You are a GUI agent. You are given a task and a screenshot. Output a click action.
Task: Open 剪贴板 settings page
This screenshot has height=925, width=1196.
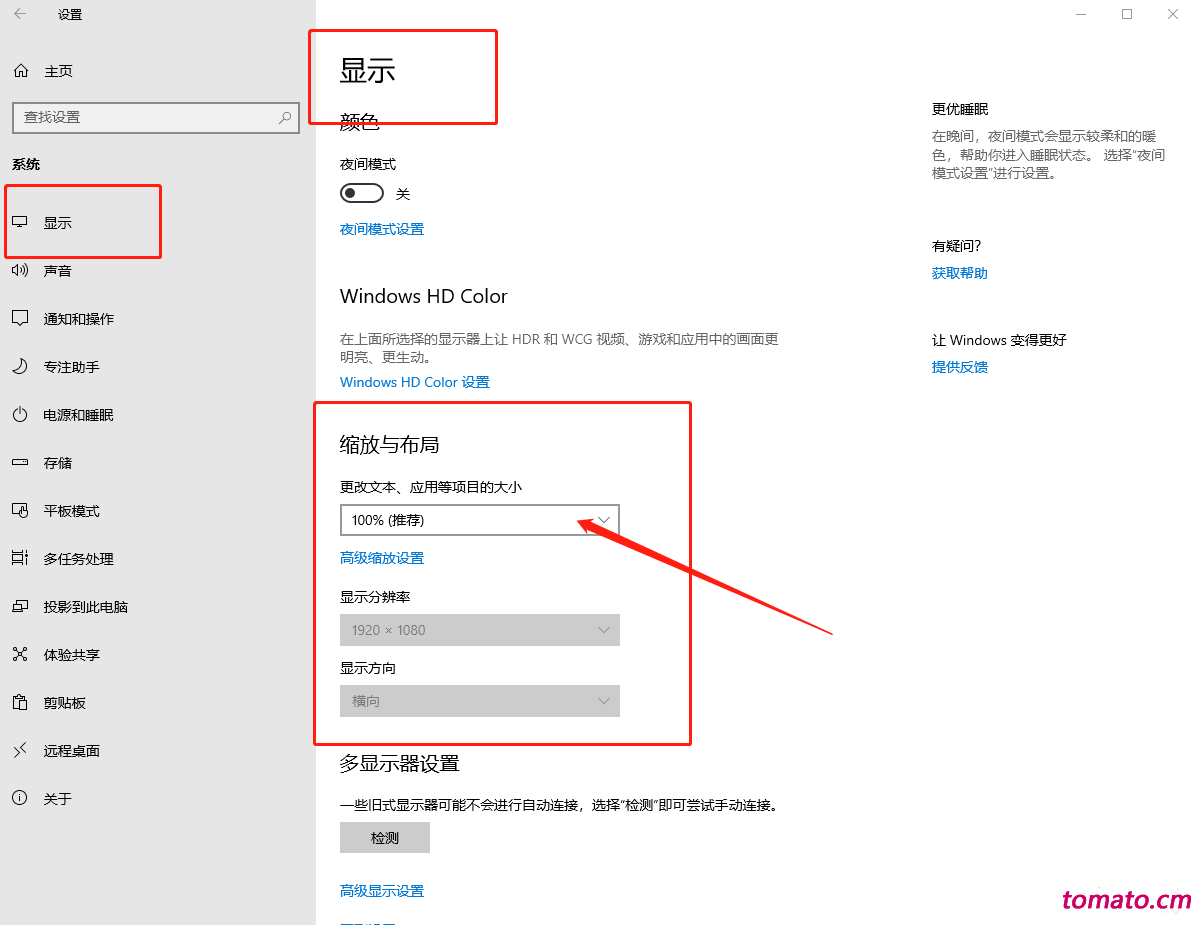pos(65,703)
